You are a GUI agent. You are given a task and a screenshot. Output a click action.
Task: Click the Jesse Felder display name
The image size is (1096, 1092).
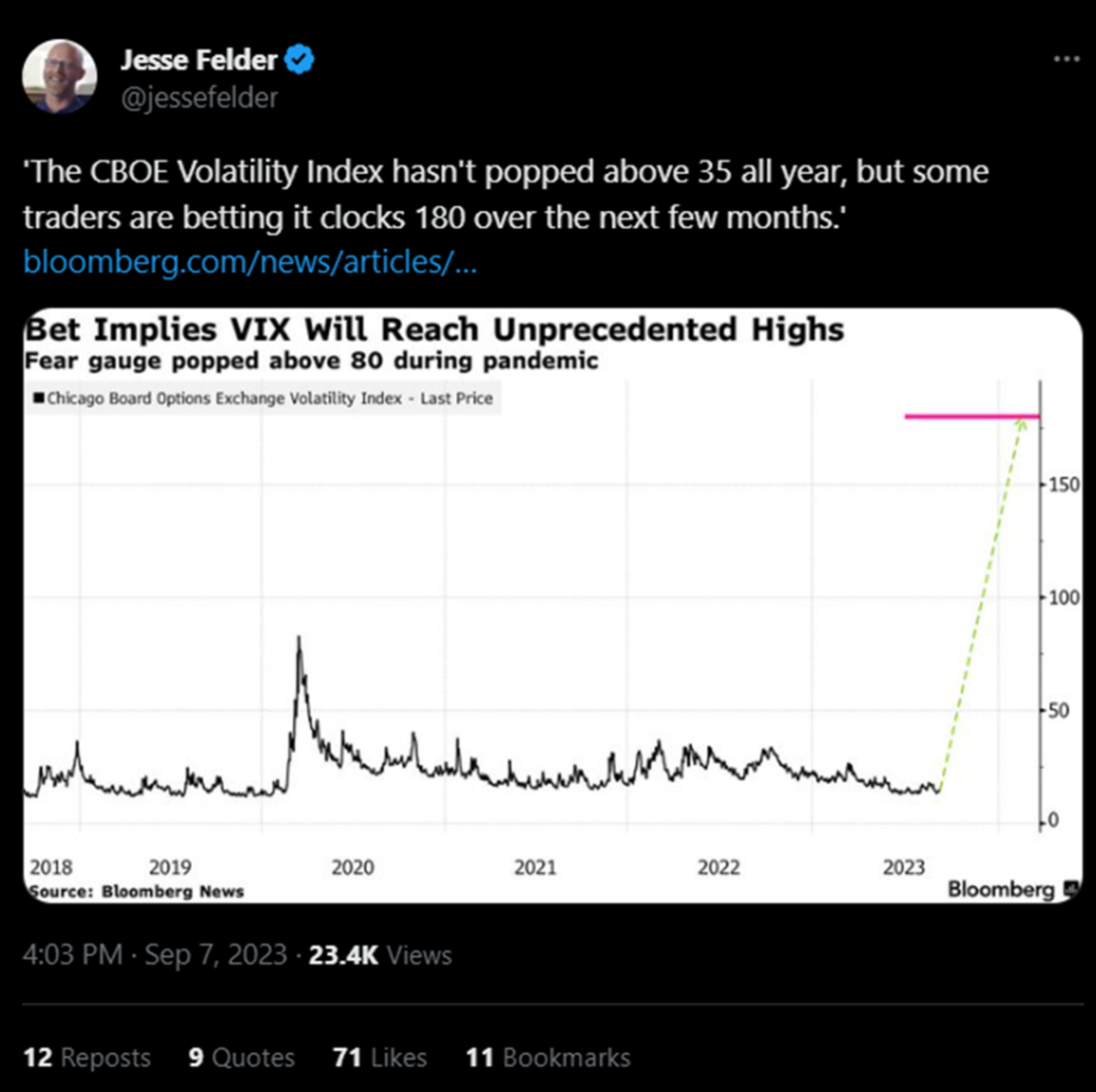198,60
